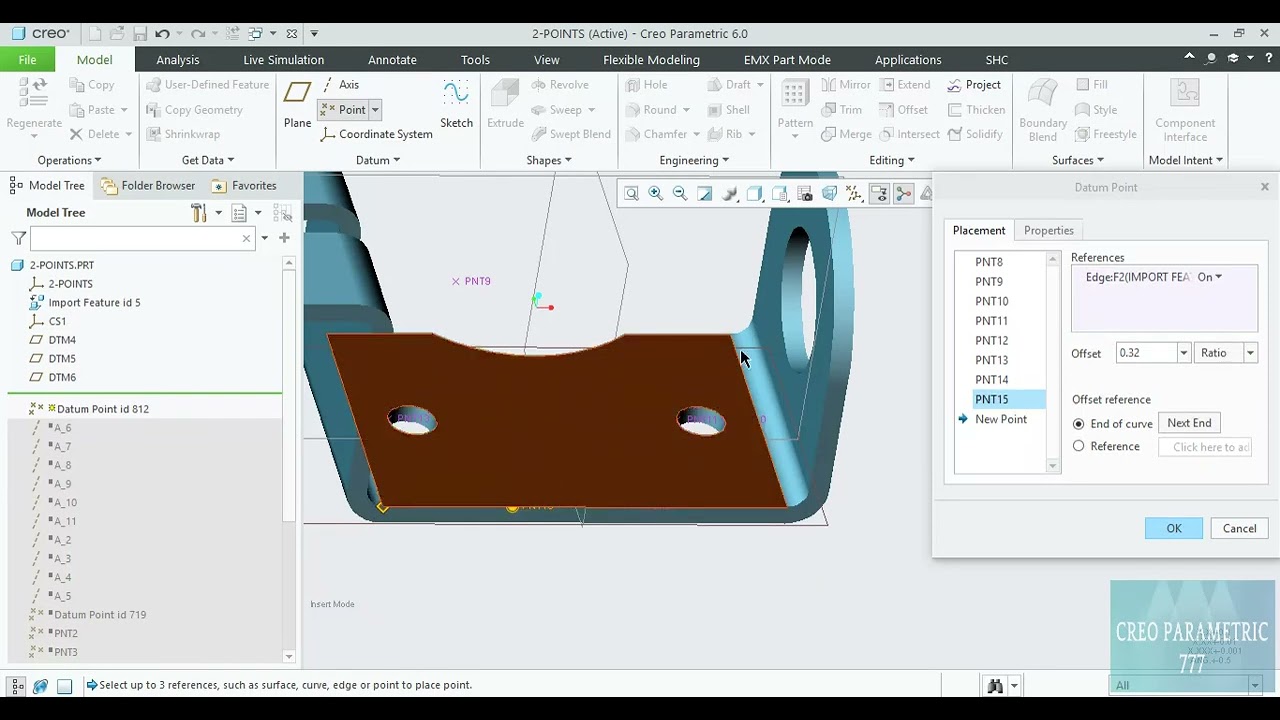Image resolution: width=1280 pixels, height=720 pixels.
Task: Create a Coordinate System
Action: point(377,134)
